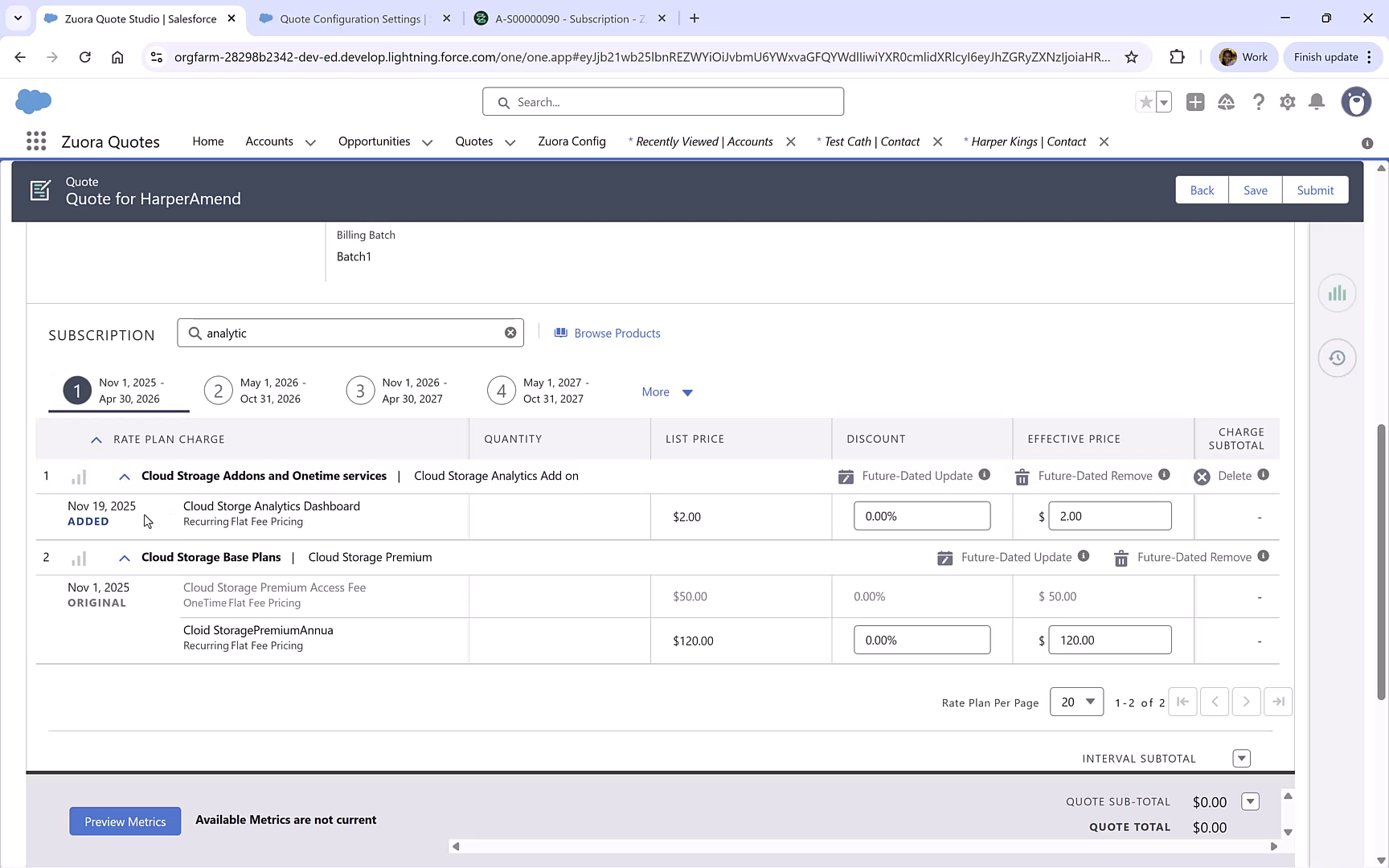Open the history clock panel in right sidebar
Image resolution: width=1389 pixels, height=868 pixels.
[1337, 357]
